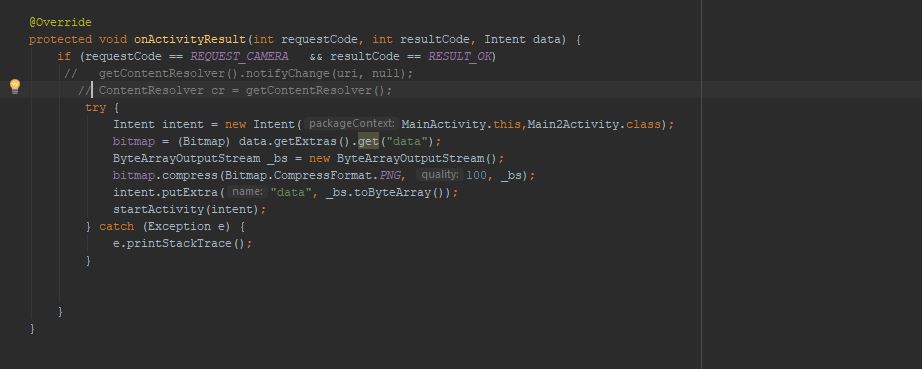Click the try keyword
Image resolution: width=922 pixels, height=369 pixels.
point(95,108)
